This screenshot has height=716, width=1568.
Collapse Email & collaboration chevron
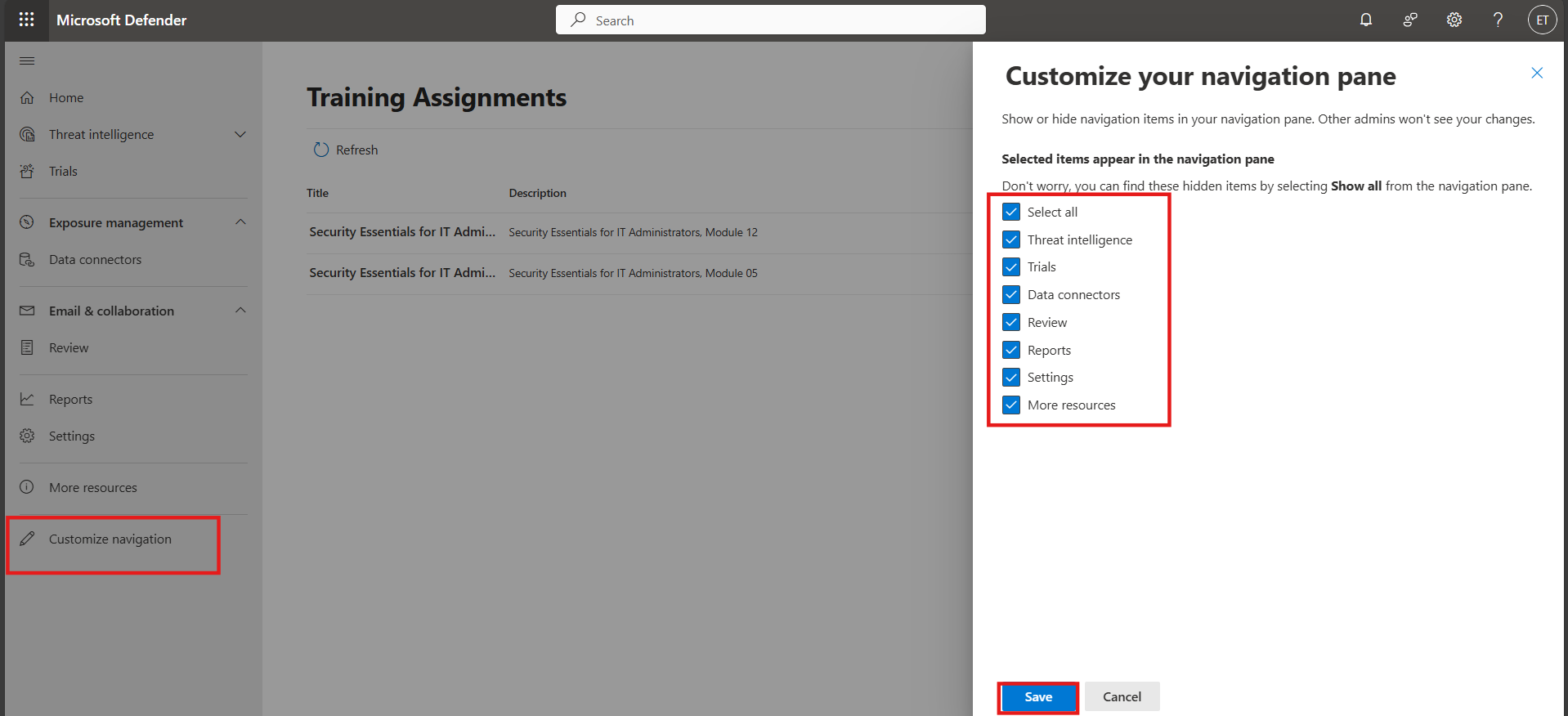tap(240, 311)
